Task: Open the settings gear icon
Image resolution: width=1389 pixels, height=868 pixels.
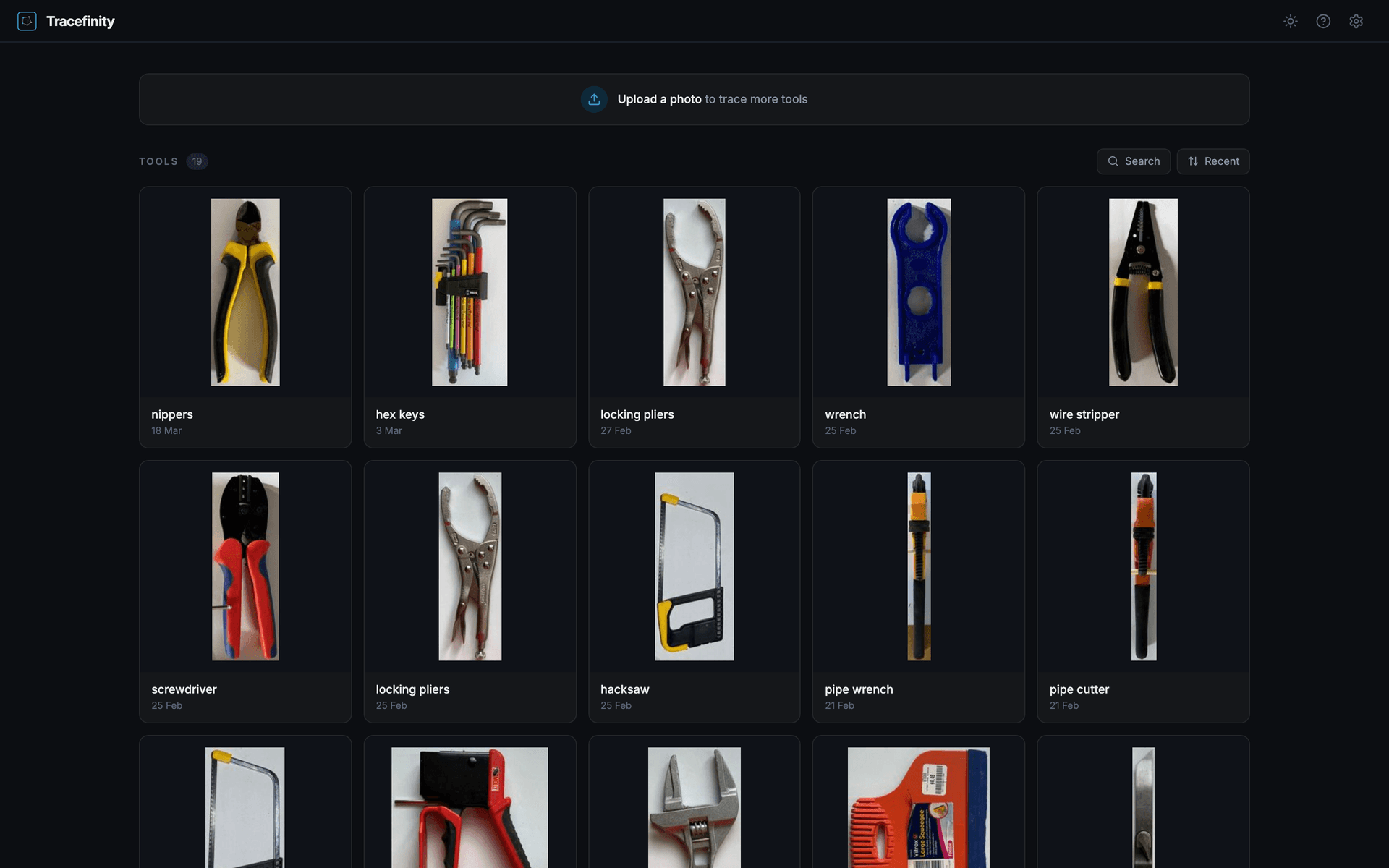Action: click(1356, 21)
